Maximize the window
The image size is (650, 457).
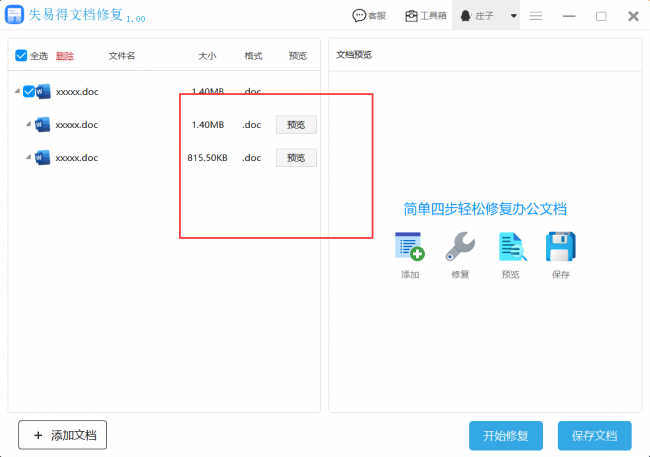coord(601,16)
